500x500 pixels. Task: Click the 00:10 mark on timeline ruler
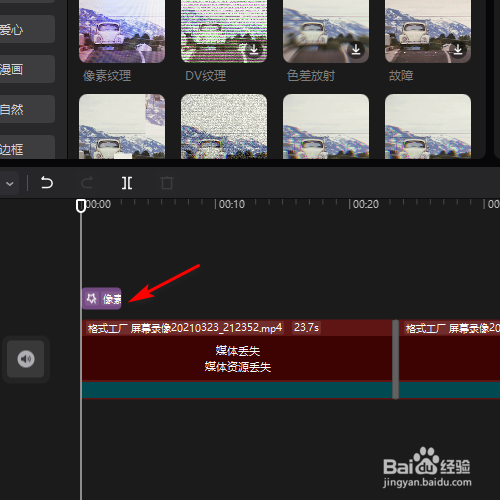click(232, 204)
